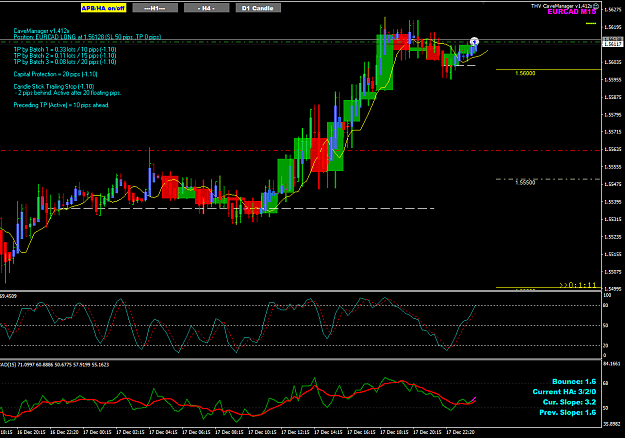625x438 pixels.
Task: Click the 17 Dec 04:15 time axis label
Action: coord(163,432)
